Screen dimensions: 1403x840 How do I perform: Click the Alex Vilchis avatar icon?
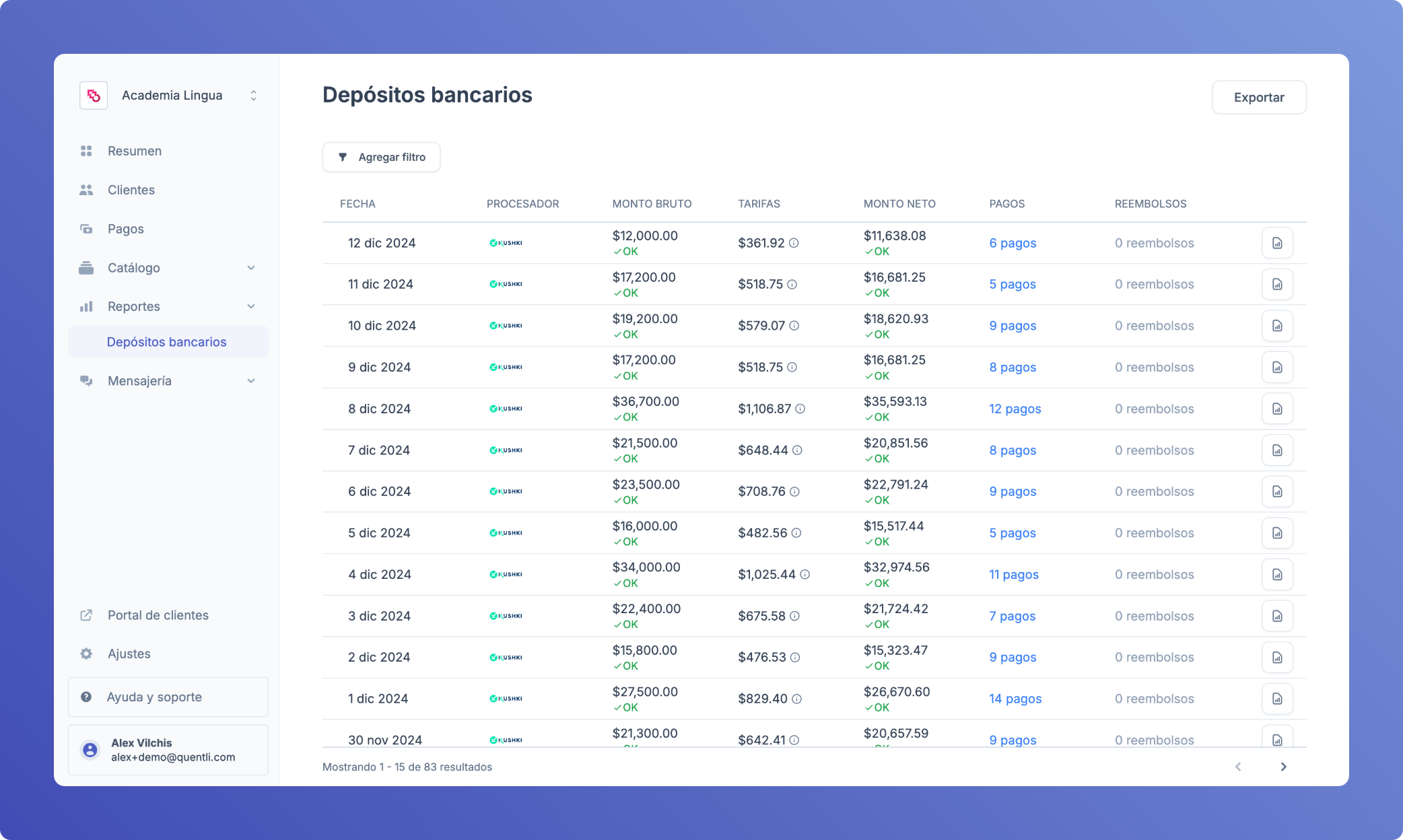pyautogui.click(x=90, y=750)
